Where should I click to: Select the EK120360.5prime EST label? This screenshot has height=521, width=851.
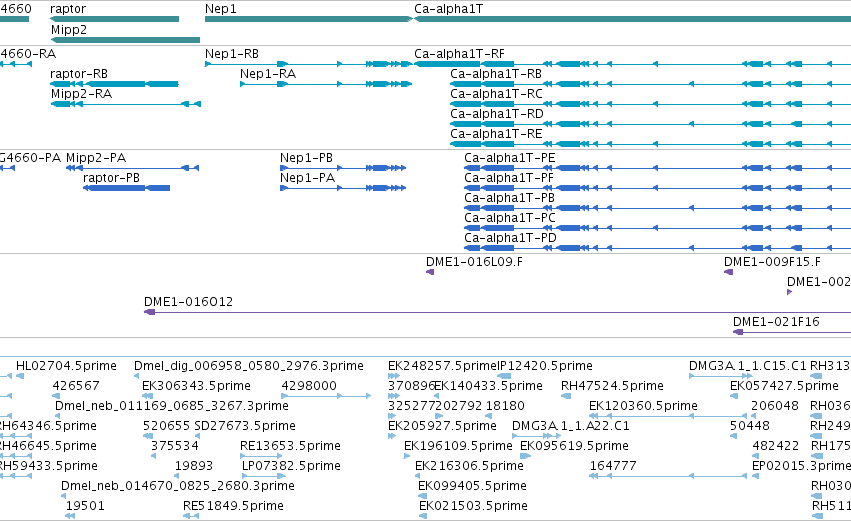pos(643,406)
